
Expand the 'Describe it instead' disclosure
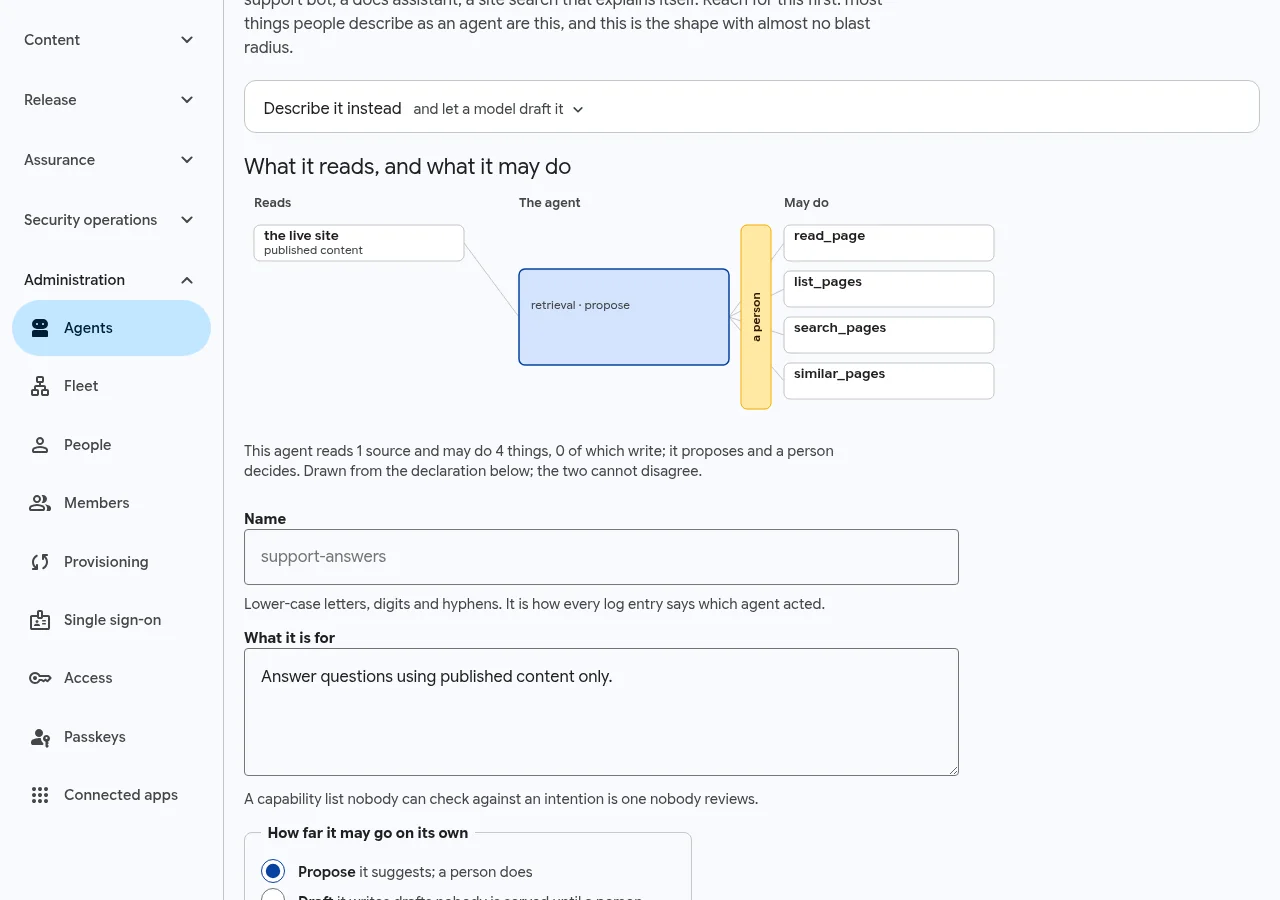[752, 107]
